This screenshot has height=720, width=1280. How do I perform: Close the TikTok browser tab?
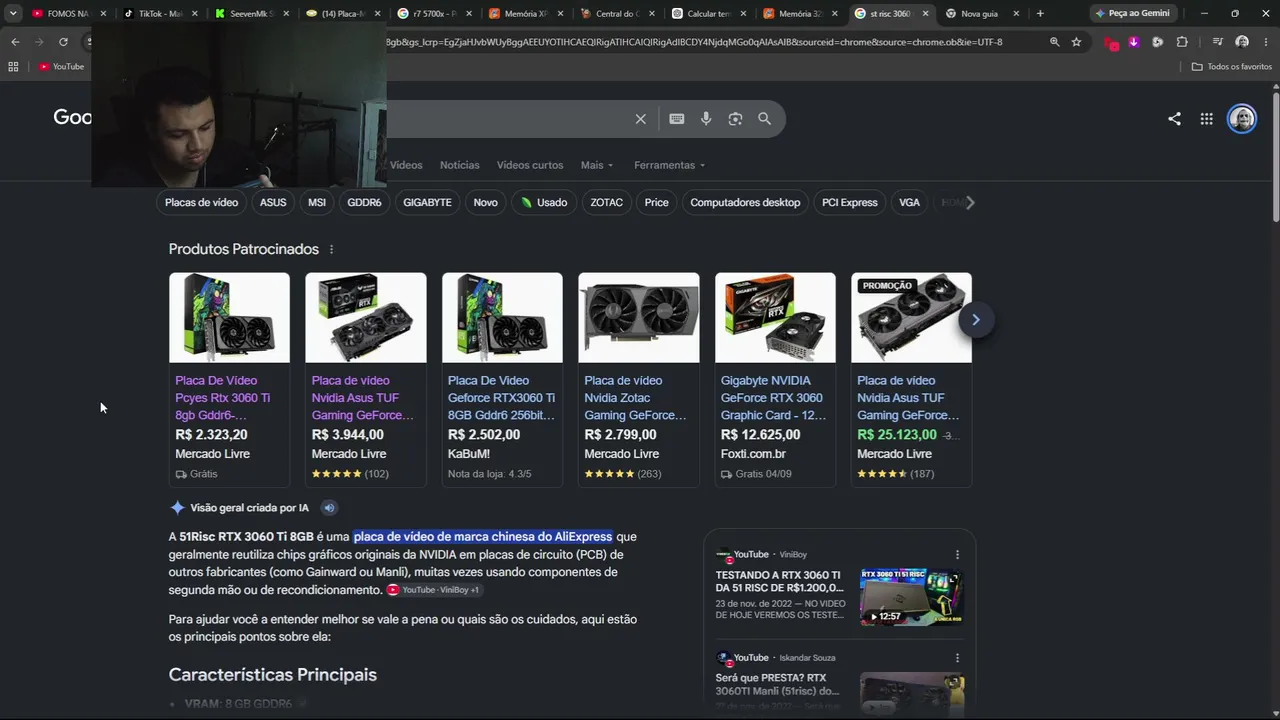click(194, 14)
